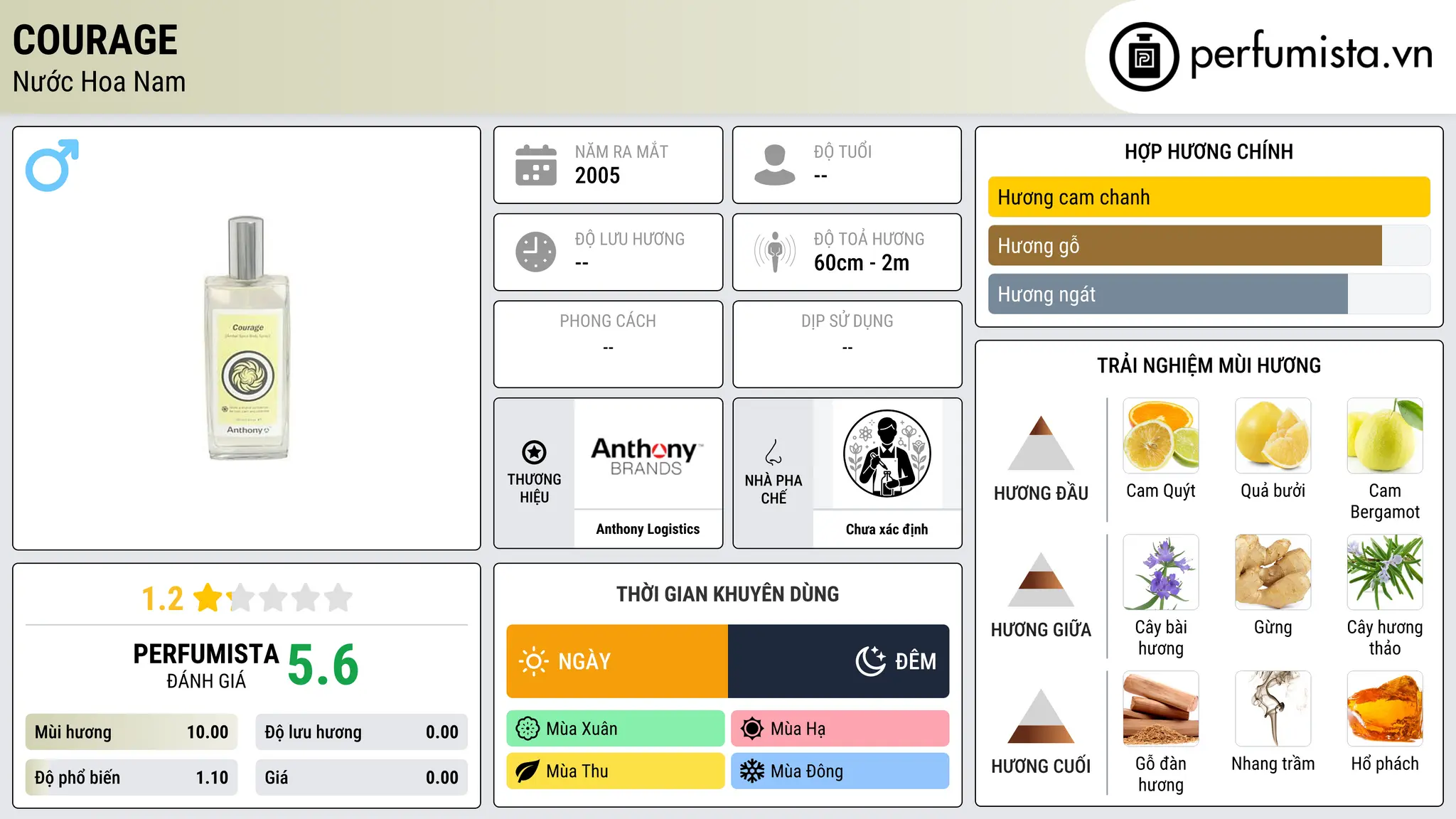Click the perfumer illustration avatar
Image resolution: width=1456 pixels, height=819 pixels.
click(x=887, y=454)
